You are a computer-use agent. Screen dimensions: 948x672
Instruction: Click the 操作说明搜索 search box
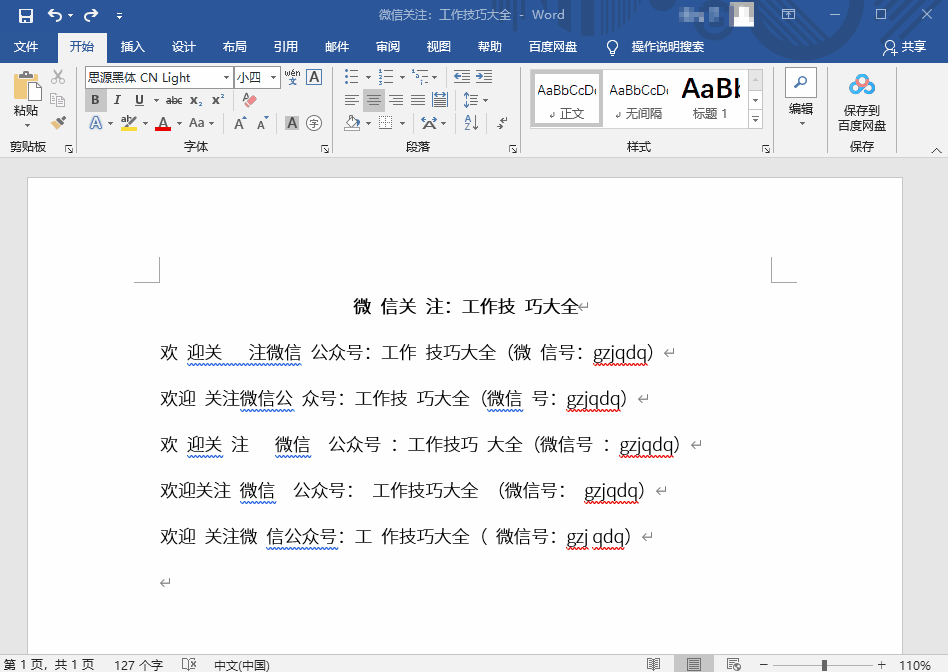(x=667, y=47)
